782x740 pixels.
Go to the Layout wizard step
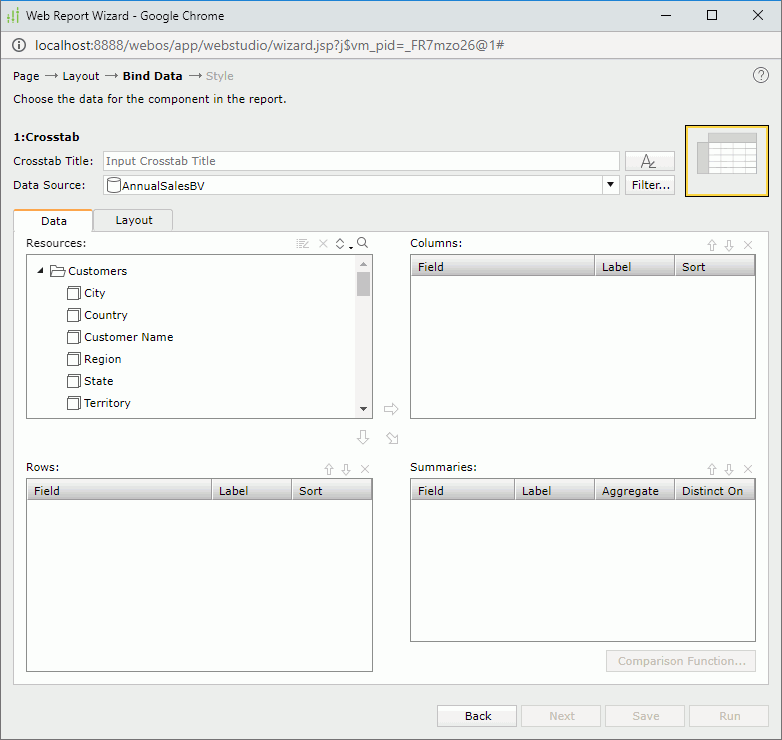click(x=81, y=76)
